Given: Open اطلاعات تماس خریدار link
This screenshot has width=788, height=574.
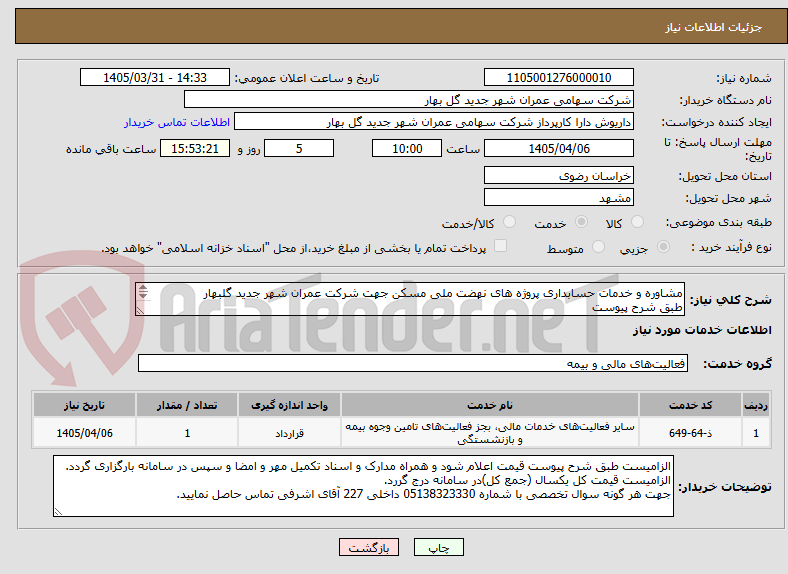Looking at the screenshot, I should tap(177, 122).
